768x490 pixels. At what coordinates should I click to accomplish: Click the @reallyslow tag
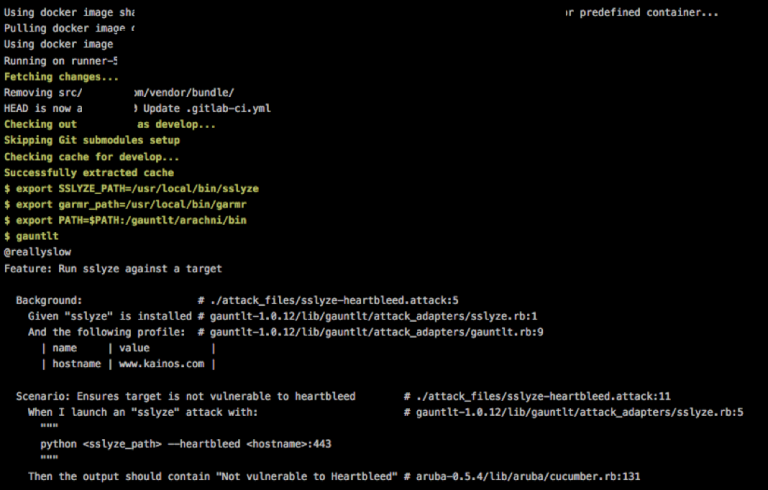pyautogui.click(x=38, y=253)
